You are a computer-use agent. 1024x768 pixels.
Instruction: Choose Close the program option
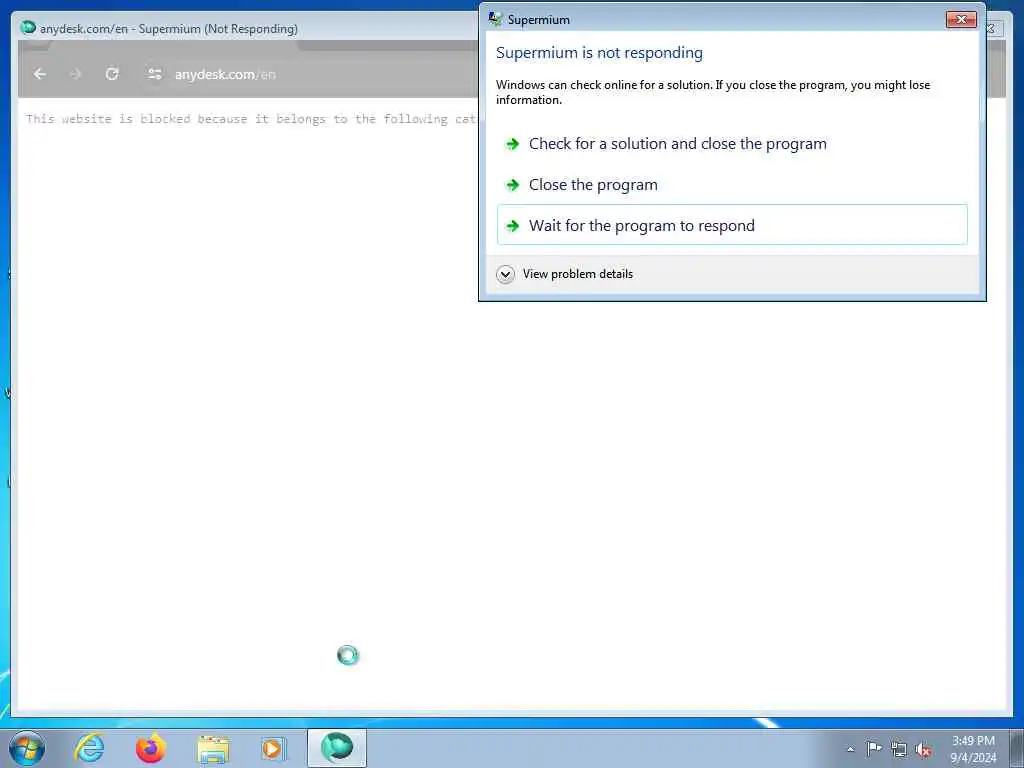point(732,185)
